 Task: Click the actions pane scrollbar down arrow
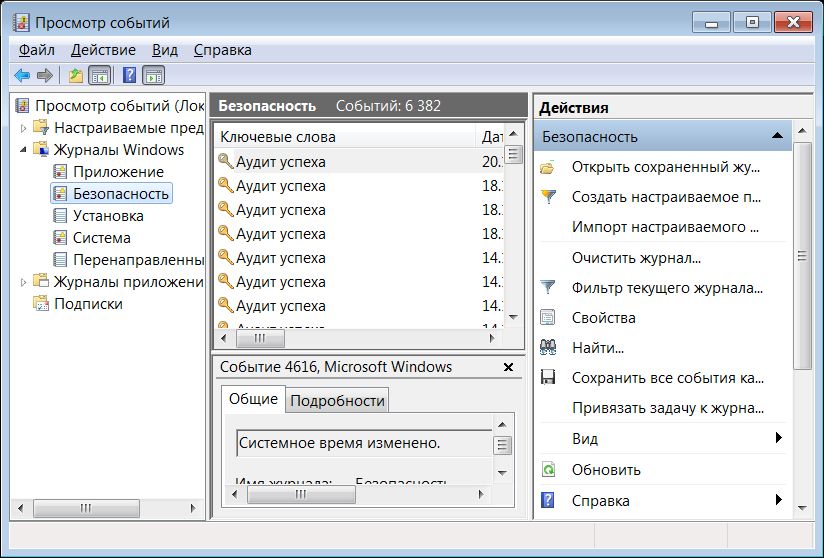[802, 508]
